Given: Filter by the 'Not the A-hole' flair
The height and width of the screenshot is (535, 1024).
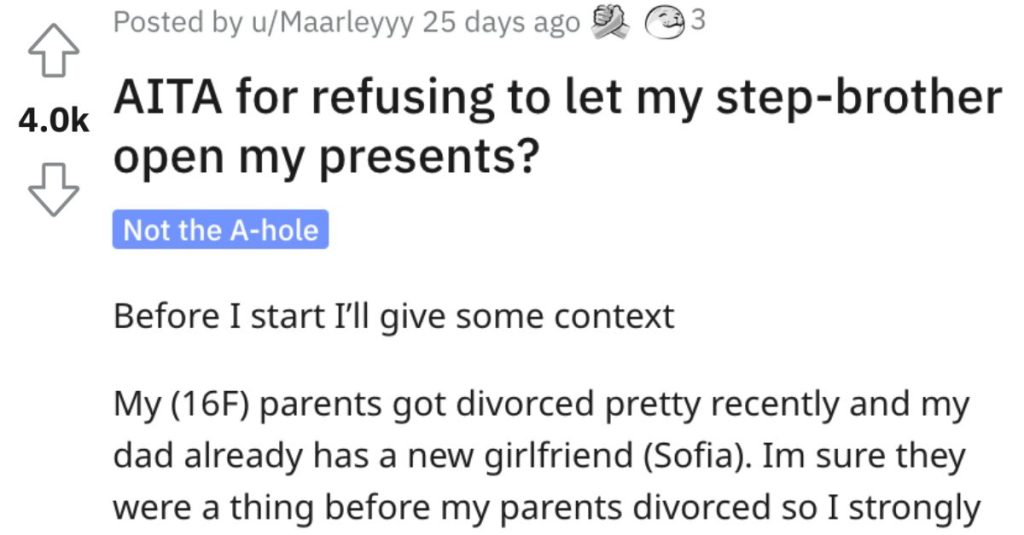Looking at the screenshot, I should coord(220,231).
